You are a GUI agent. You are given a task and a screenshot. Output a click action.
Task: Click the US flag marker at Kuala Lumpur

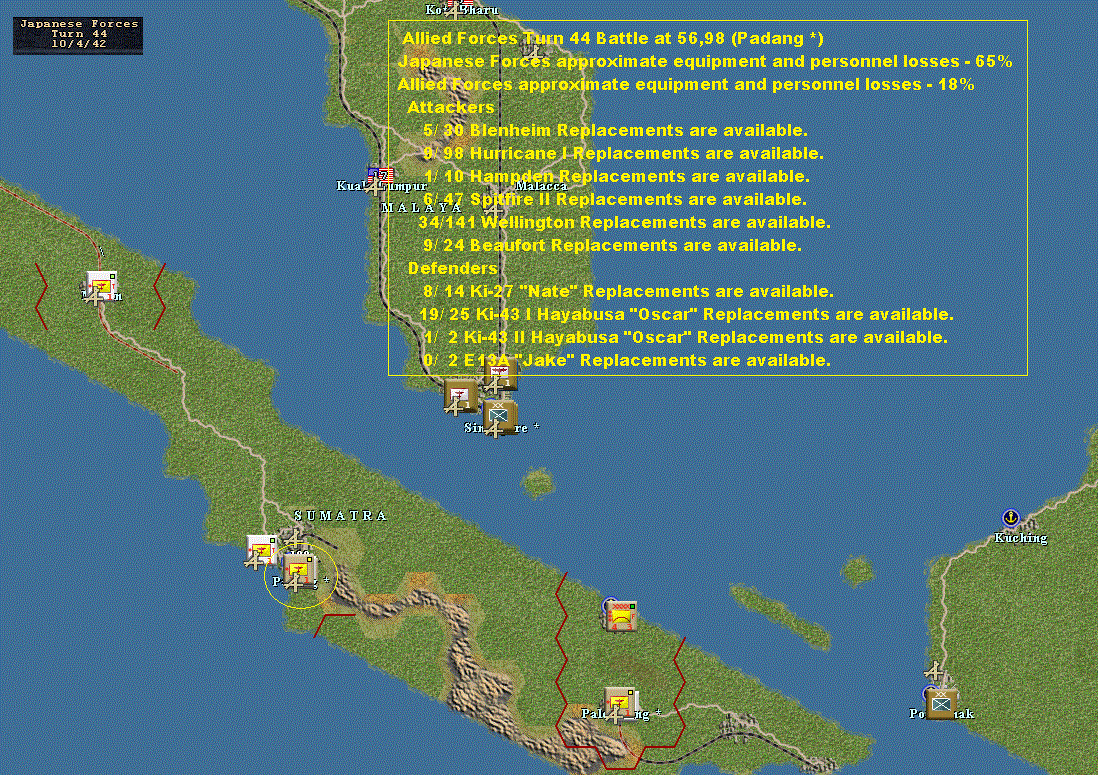pos(380,175)
